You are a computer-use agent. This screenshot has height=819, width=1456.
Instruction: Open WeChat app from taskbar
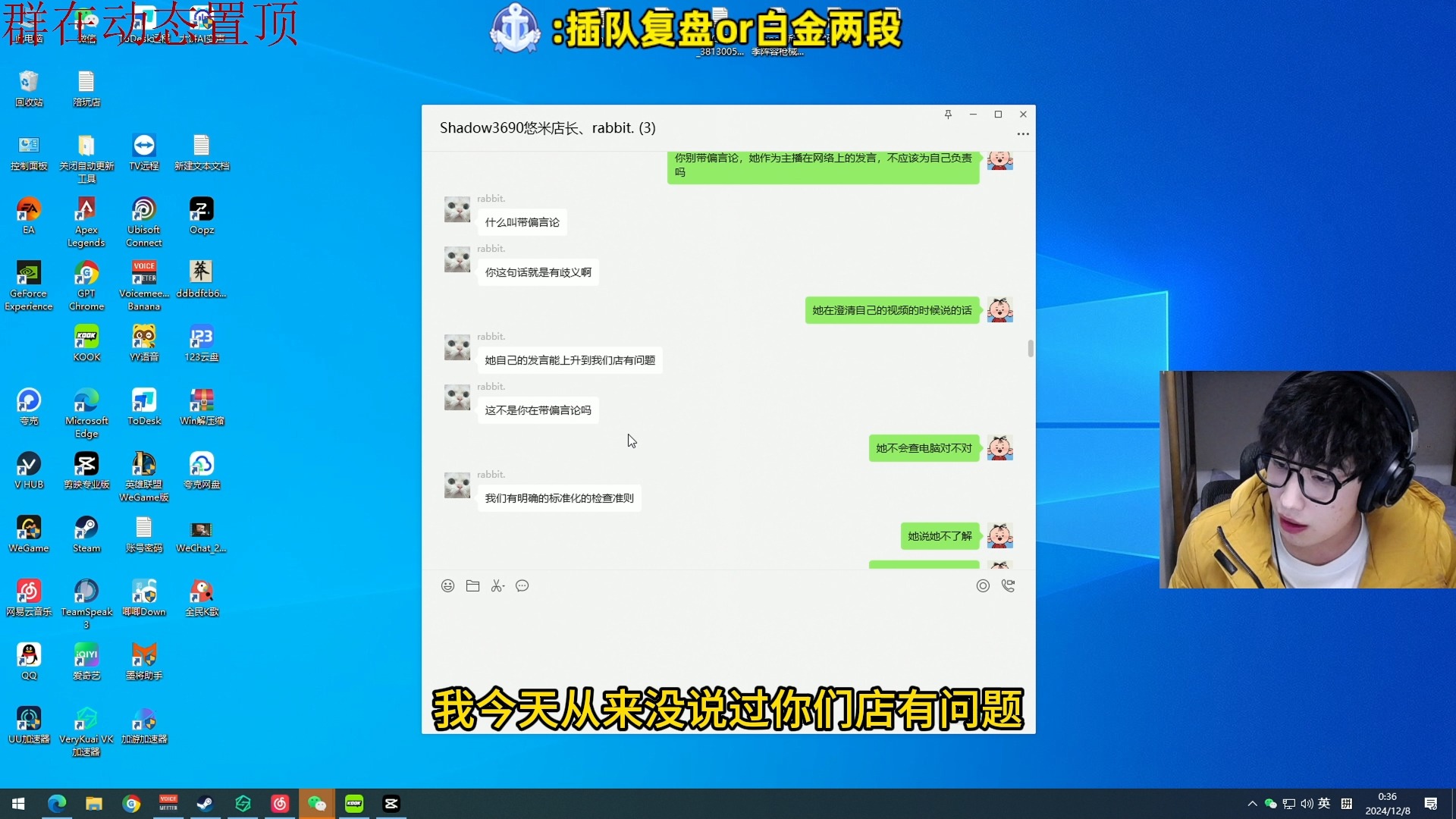(317, 803)
